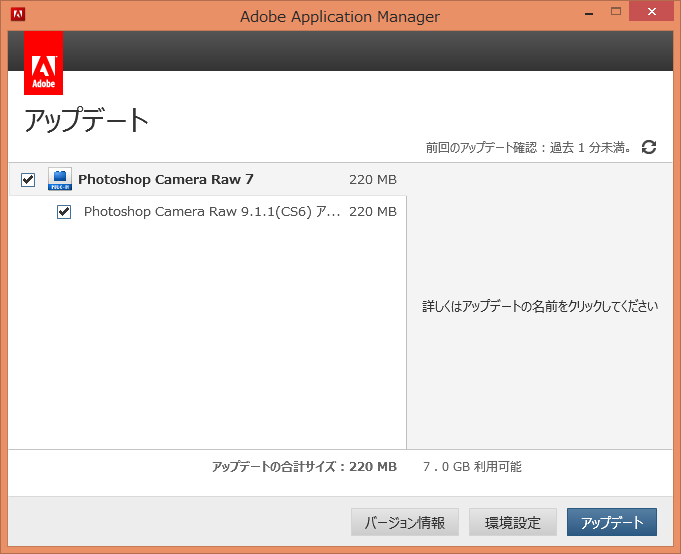The height and width of the screenshot is (554, 681).
Task: Click the 7.0 GB 利用可能 text
Action: (472, 467)
